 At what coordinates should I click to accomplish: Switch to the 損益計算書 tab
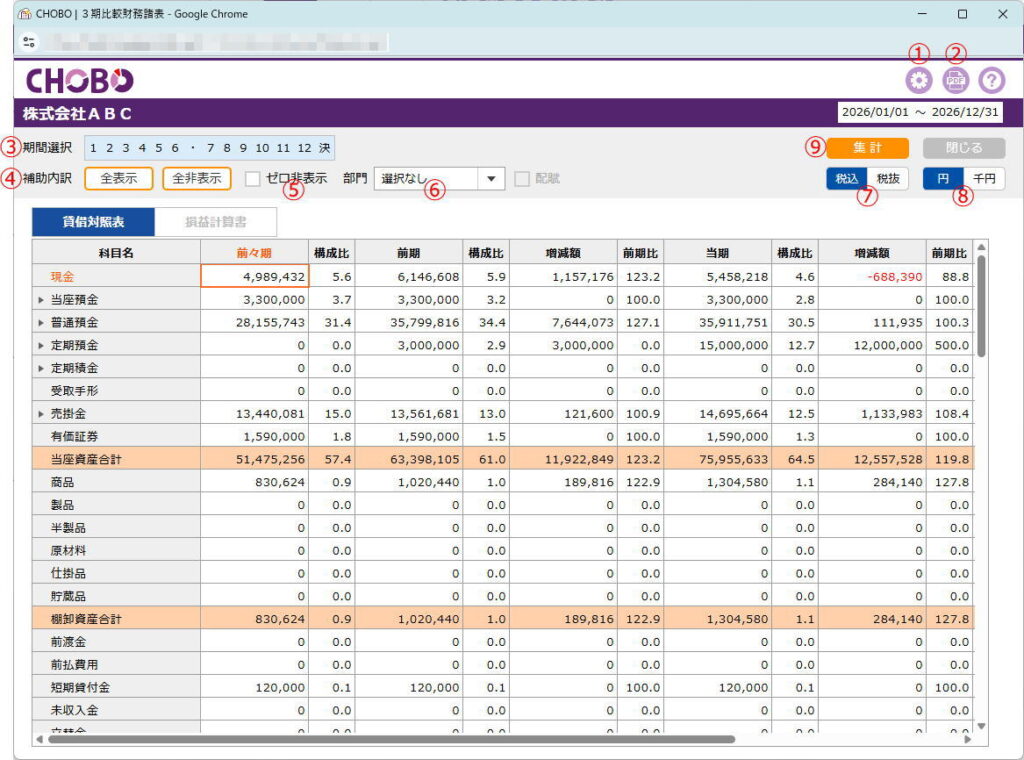[x=214, y=222]
